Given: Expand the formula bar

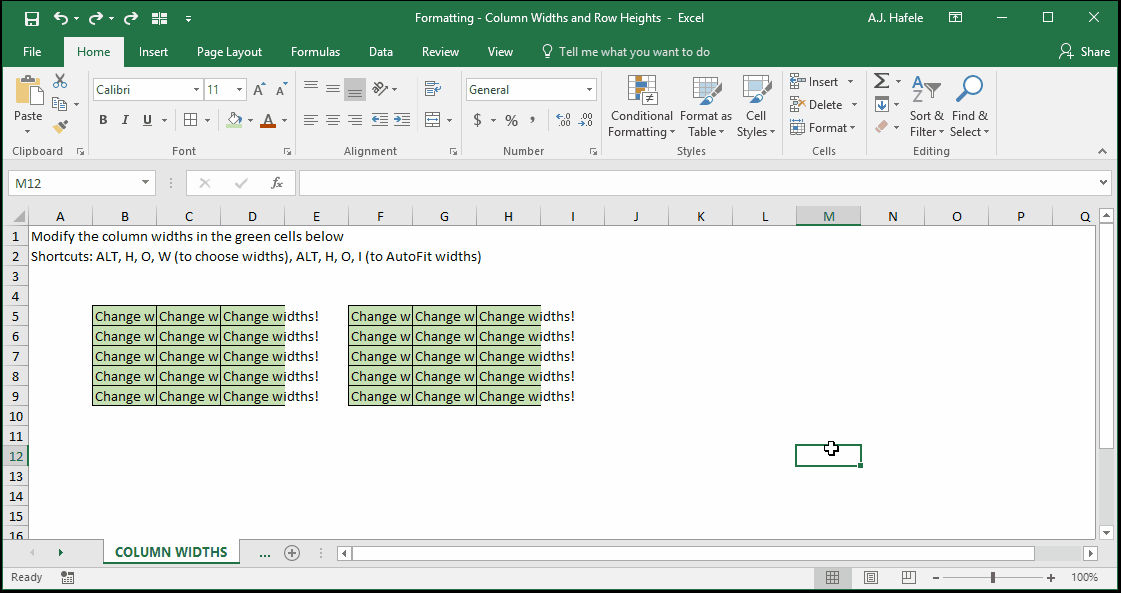Looking at the screenshot, I should pyautogui.click(x=1103, y=183).
